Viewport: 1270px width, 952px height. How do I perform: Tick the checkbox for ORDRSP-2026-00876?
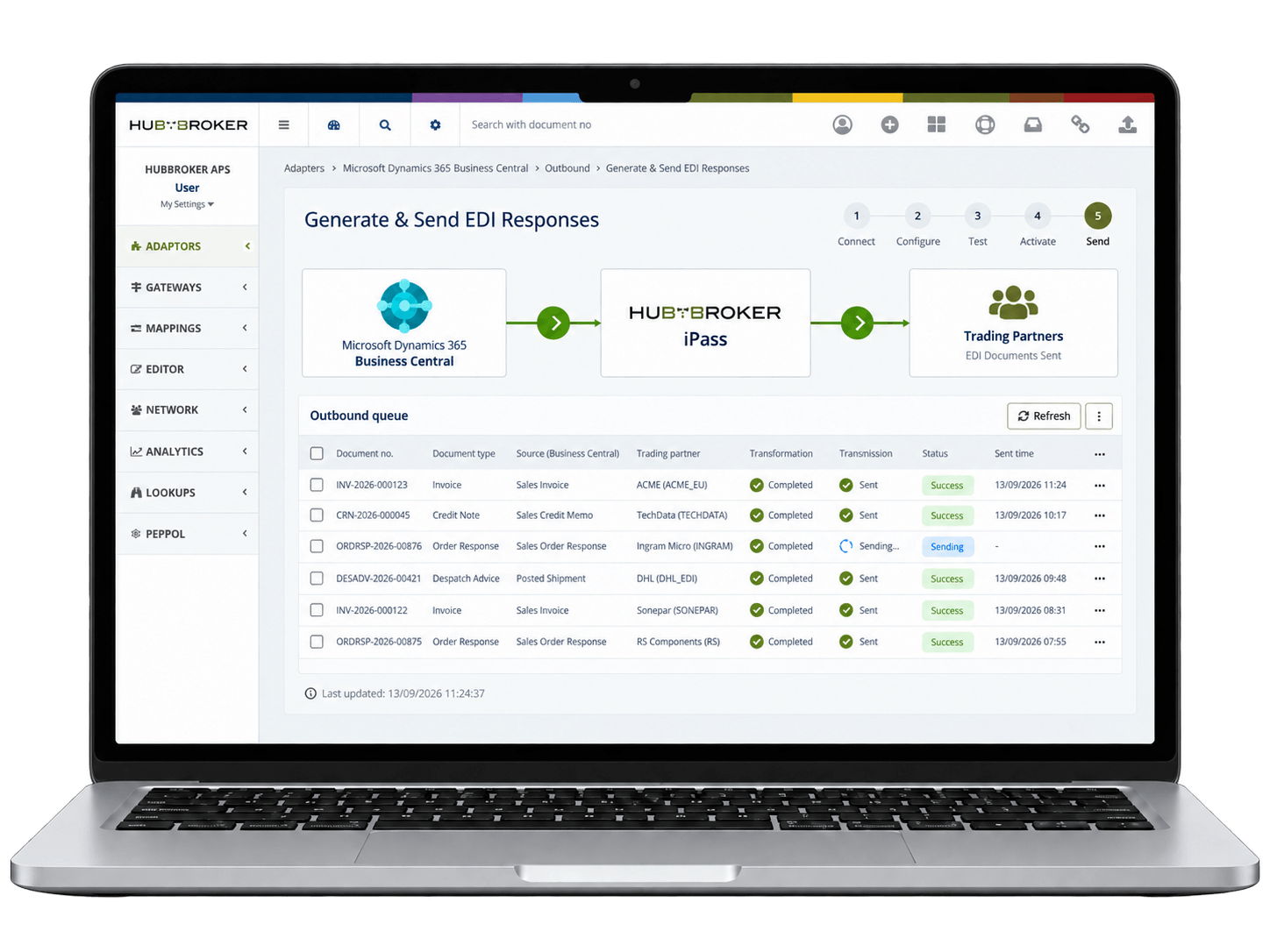(317, 546)
